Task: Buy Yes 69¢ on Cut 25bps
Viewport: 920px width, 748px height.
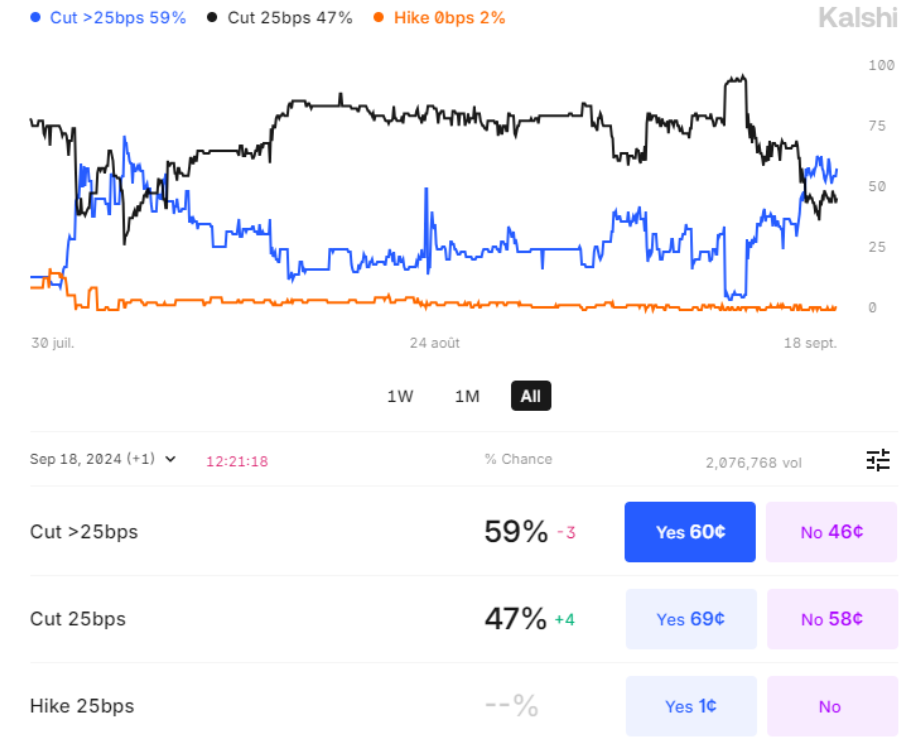Action: pyautogui.click(x=690, y=619)
